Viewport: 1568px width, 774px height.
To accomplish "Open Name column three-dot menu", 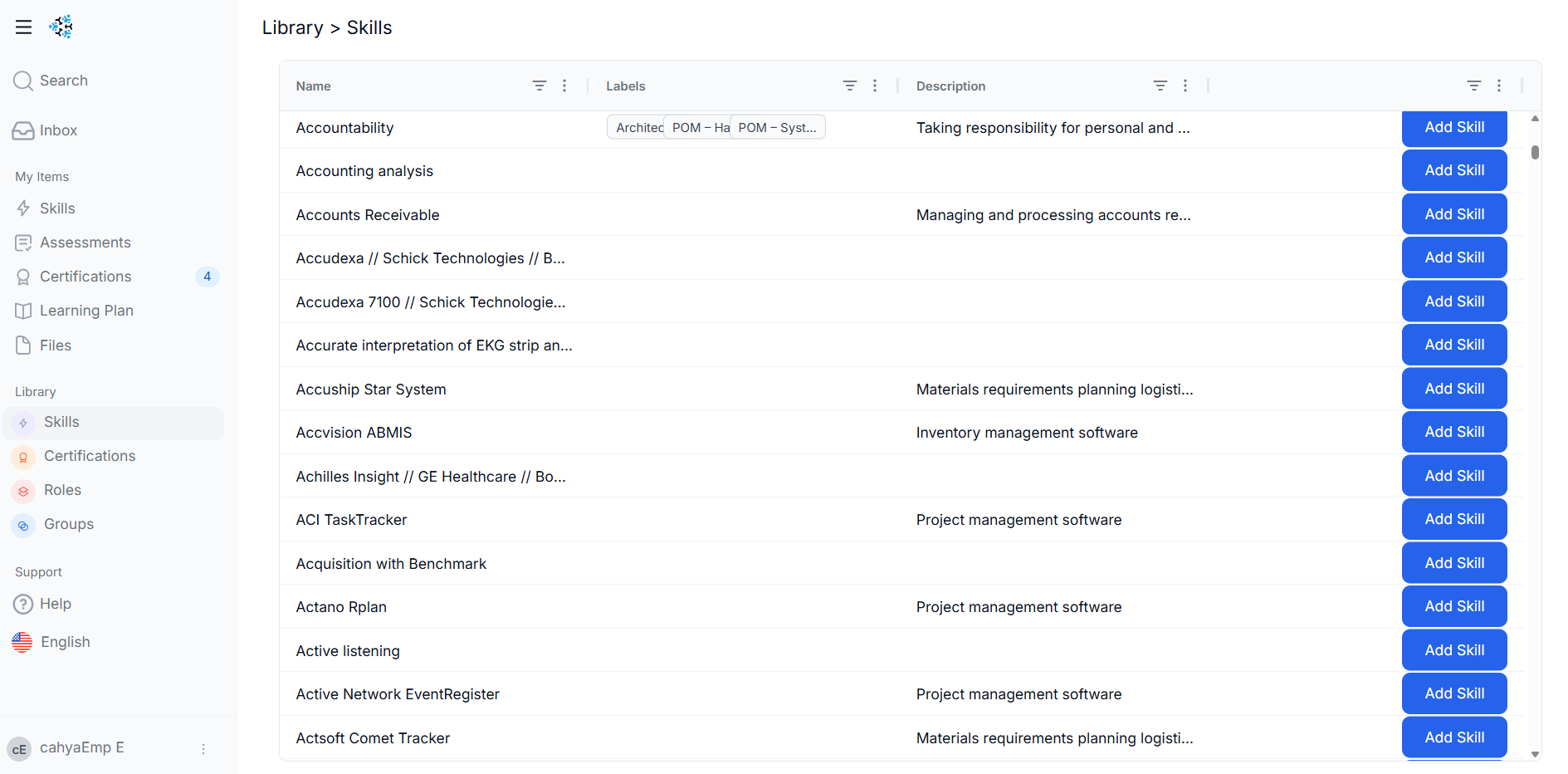I will 564,86.
